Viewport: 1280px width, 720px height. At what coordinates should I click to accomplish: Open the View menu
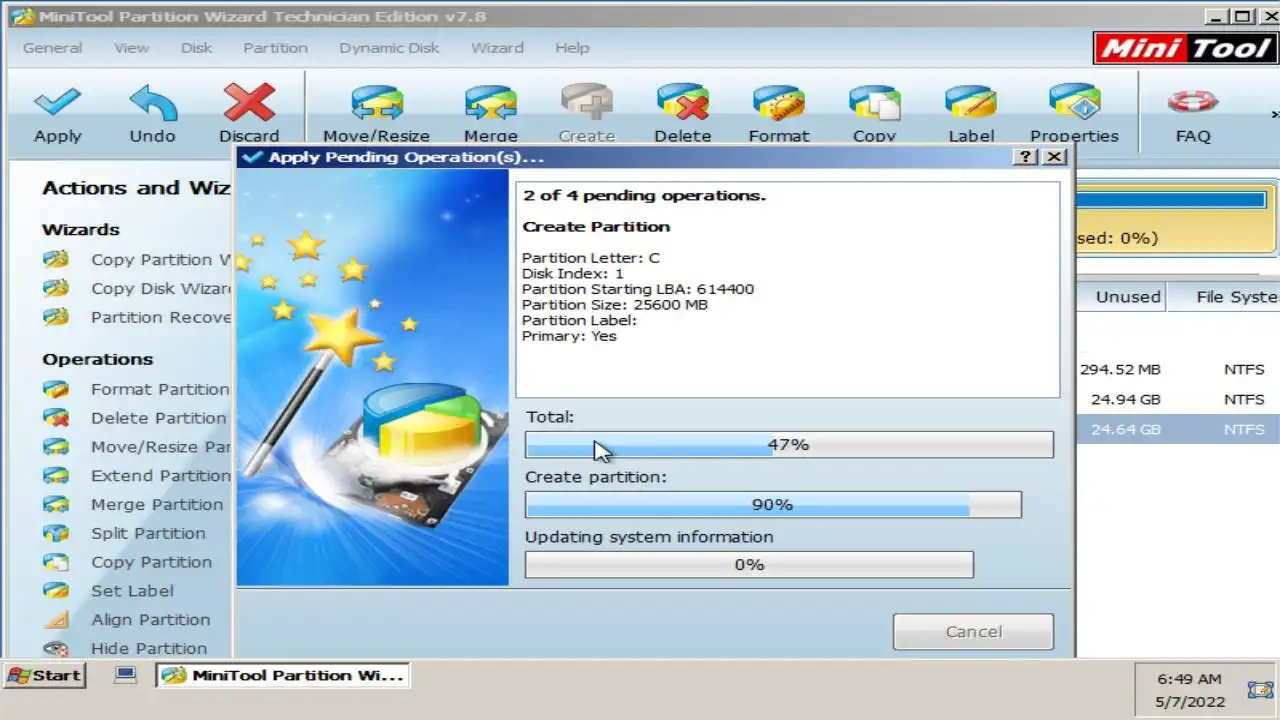click(131, 48)
